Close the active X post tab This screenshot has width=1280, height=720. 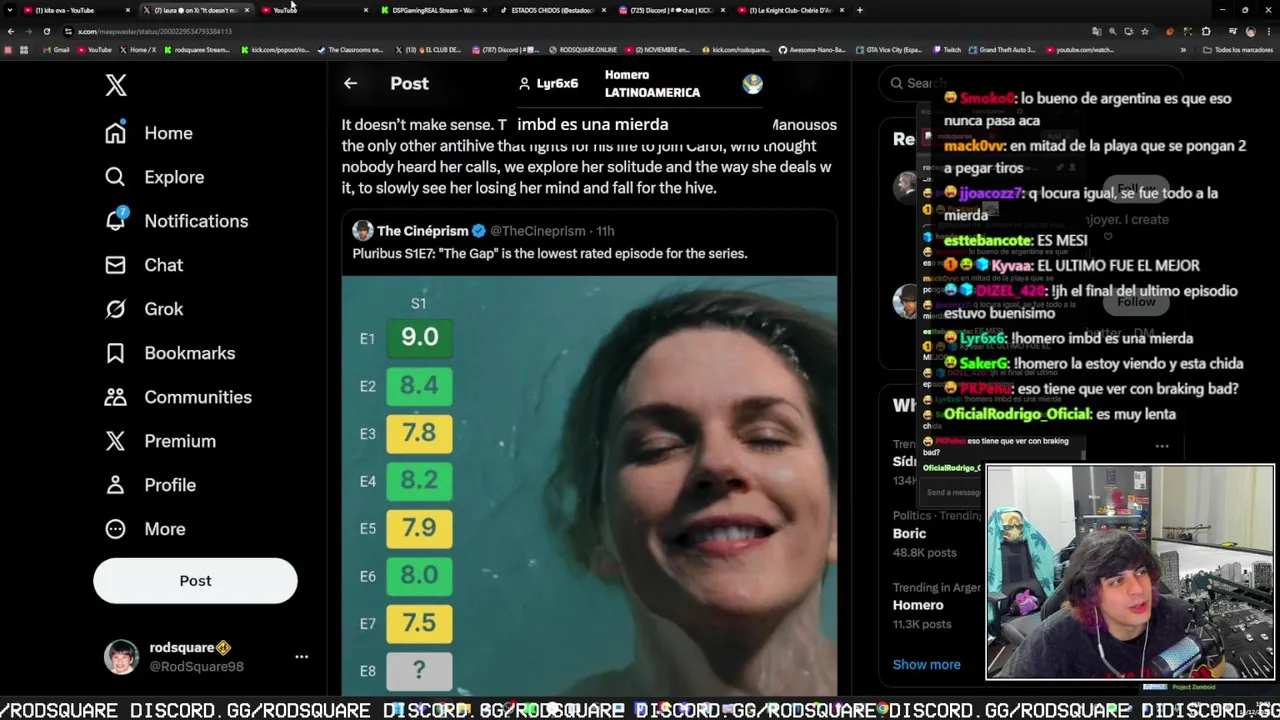coord(246,10)
